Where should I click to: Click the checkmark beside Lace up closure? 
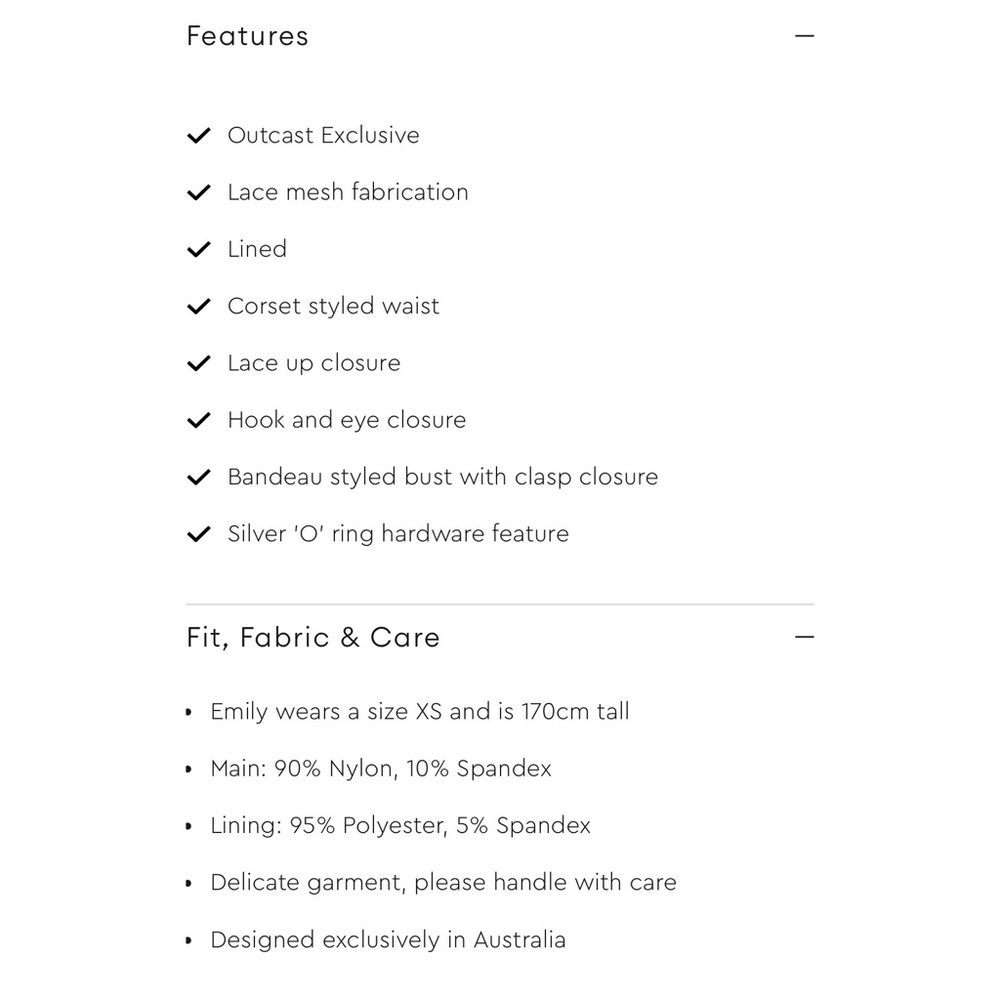pos(198,363)
